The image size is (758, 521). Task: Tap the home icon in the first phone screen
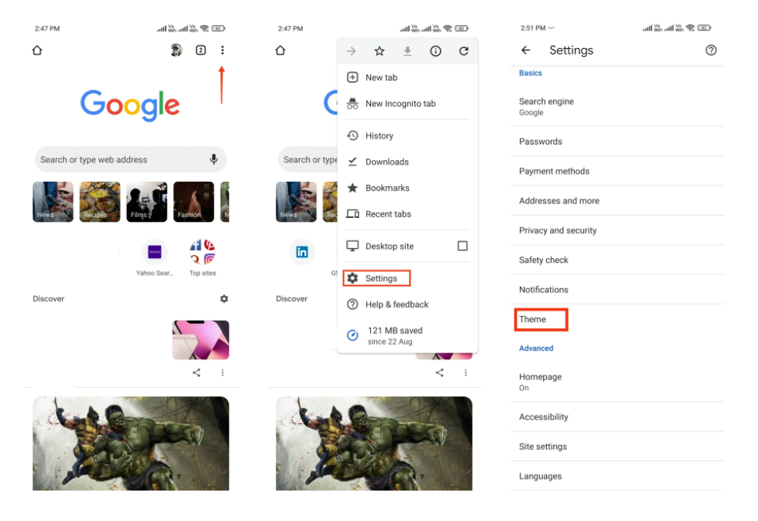click(37, 50)
